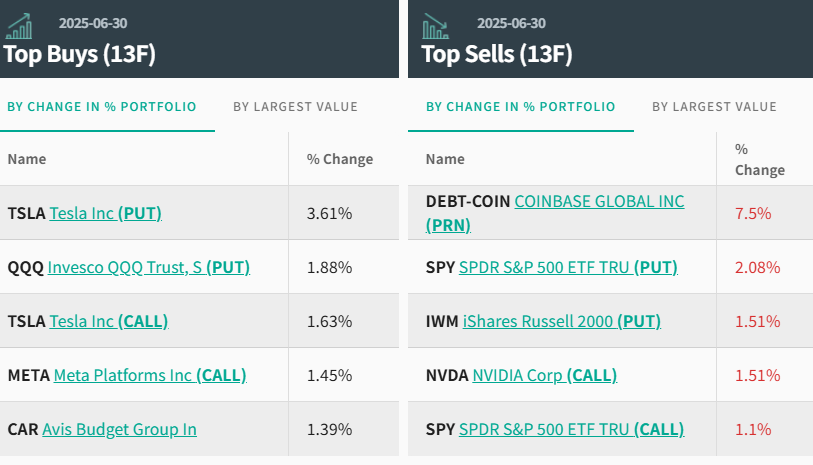This screenshot has height=465, width=813.
Task: Open Coinbase Global Inc (PRN) link
Action: (x=599, y=202)
